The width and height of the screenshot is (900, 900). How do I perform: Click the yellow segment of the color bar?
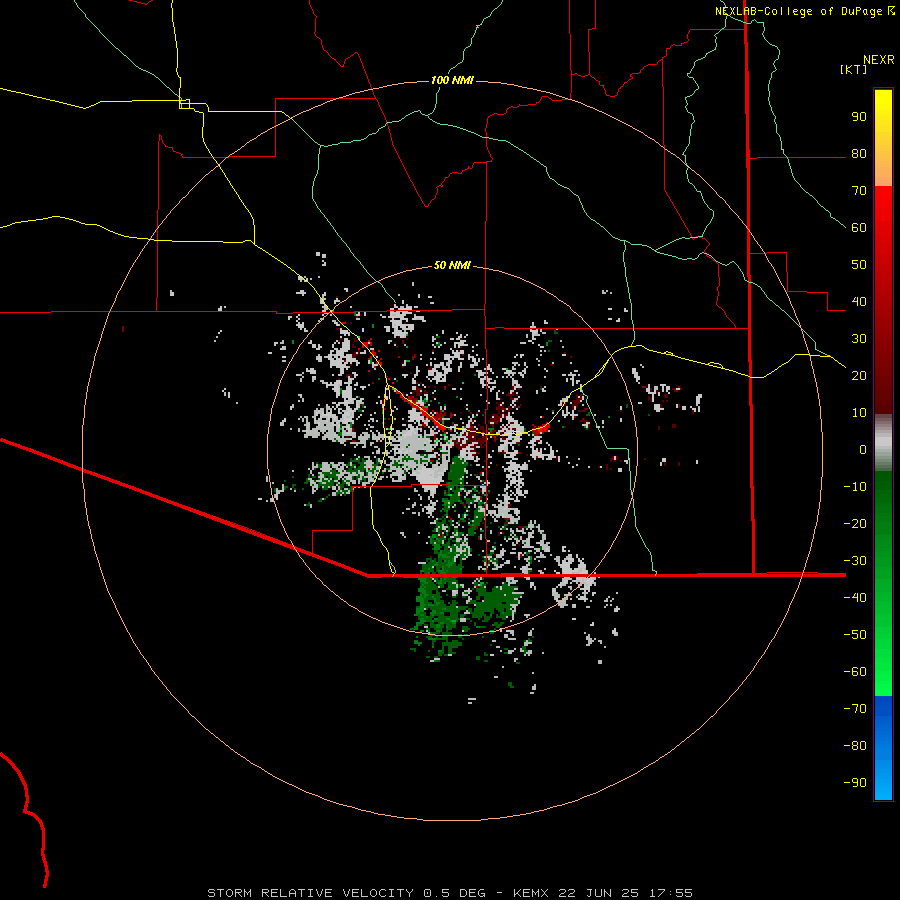883,138
